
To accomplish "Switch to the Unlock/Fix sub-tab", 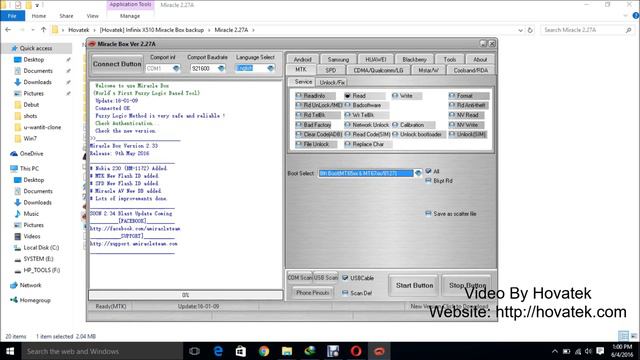I will 332,82.
